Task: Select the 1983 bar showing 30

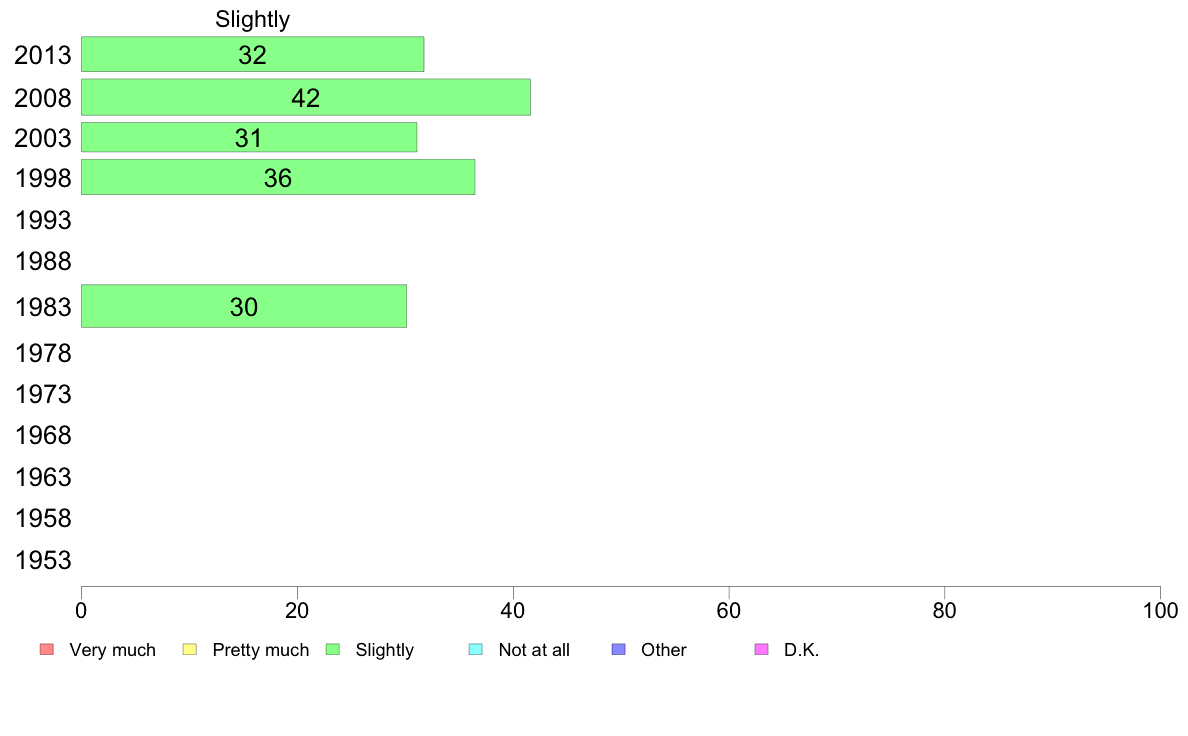Action: click(x=243, y=306)
